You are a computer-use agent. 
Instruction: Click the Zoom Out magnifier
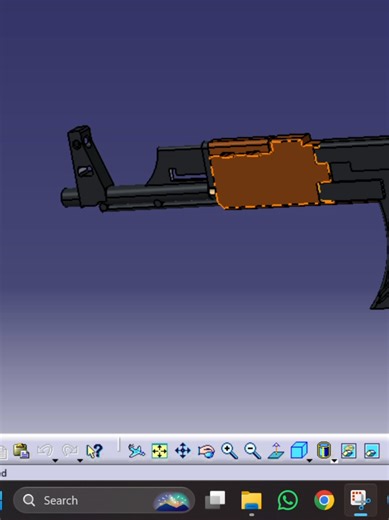click(x=253, y=451)
